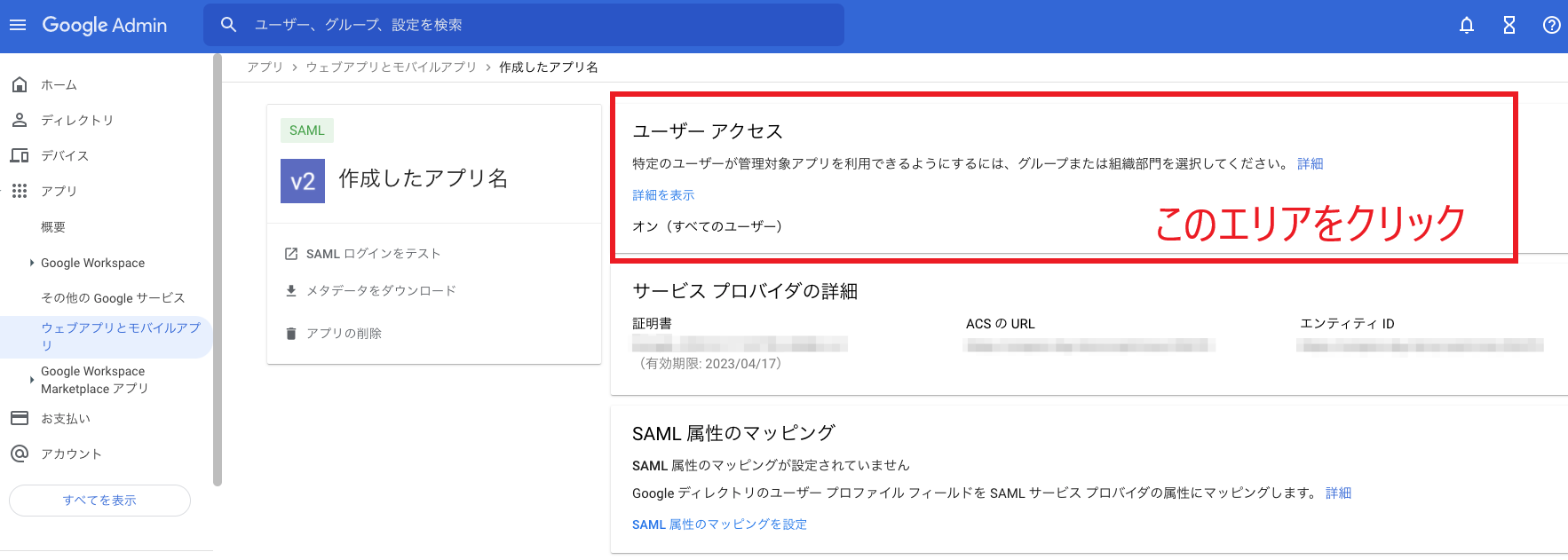Click the green SAML badge
The image size is (1568, 560).
point(307,130)
